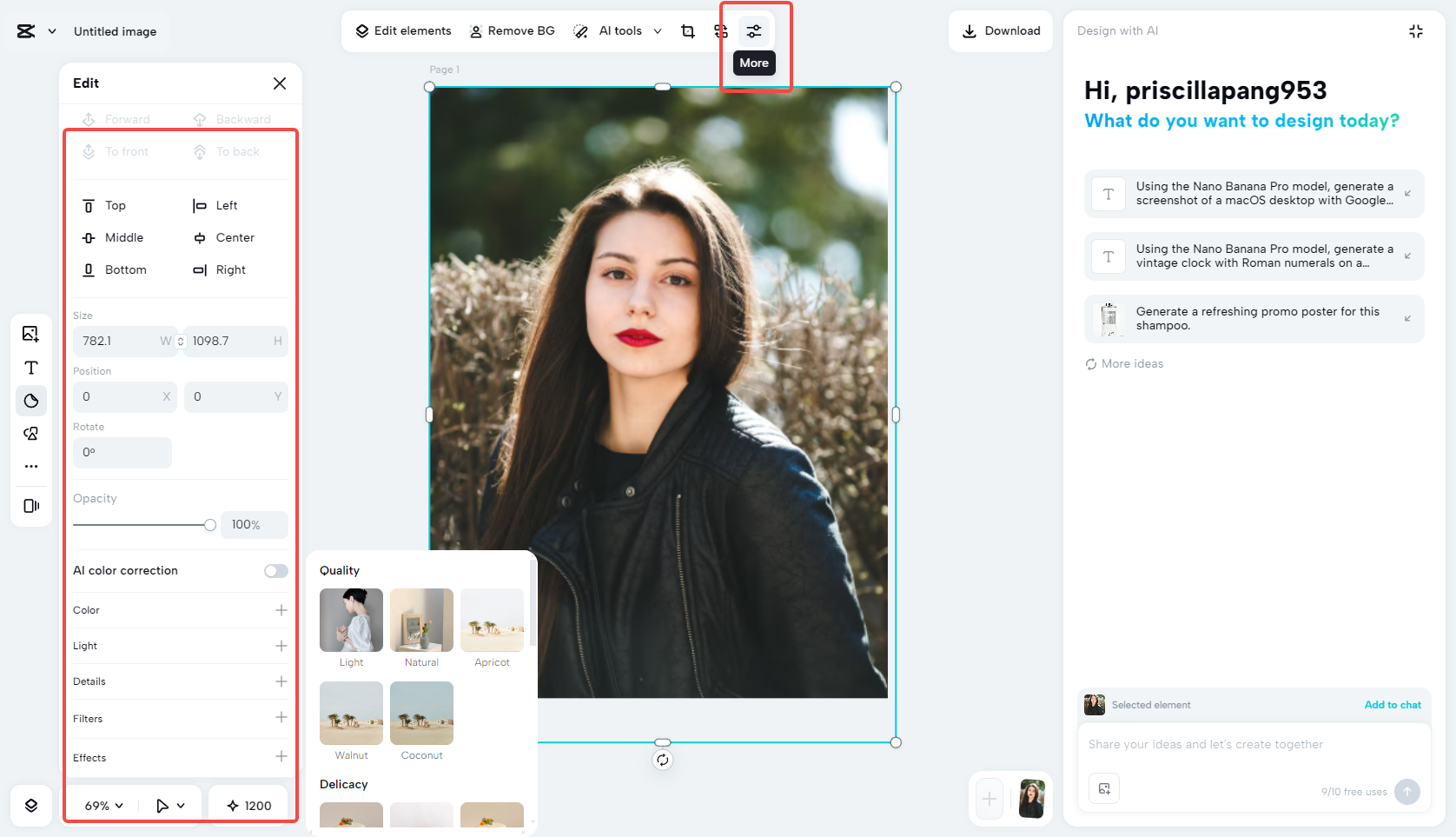Select Remove BG tool
Viewport: 1456px width, 837px height.
click(x=512, y=31)
